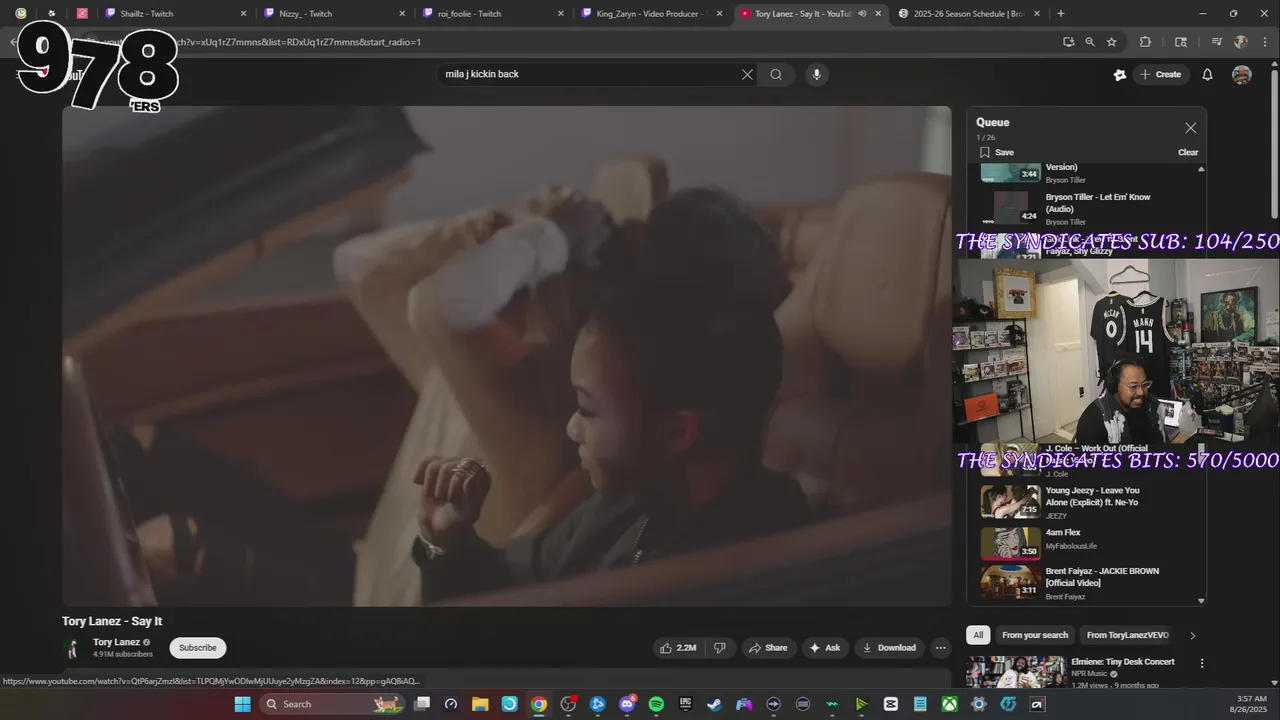Open File Explorer from the taskbar
Image resolution: width=1280 pixels, height=720 pixels.
(x=480, y=704)
